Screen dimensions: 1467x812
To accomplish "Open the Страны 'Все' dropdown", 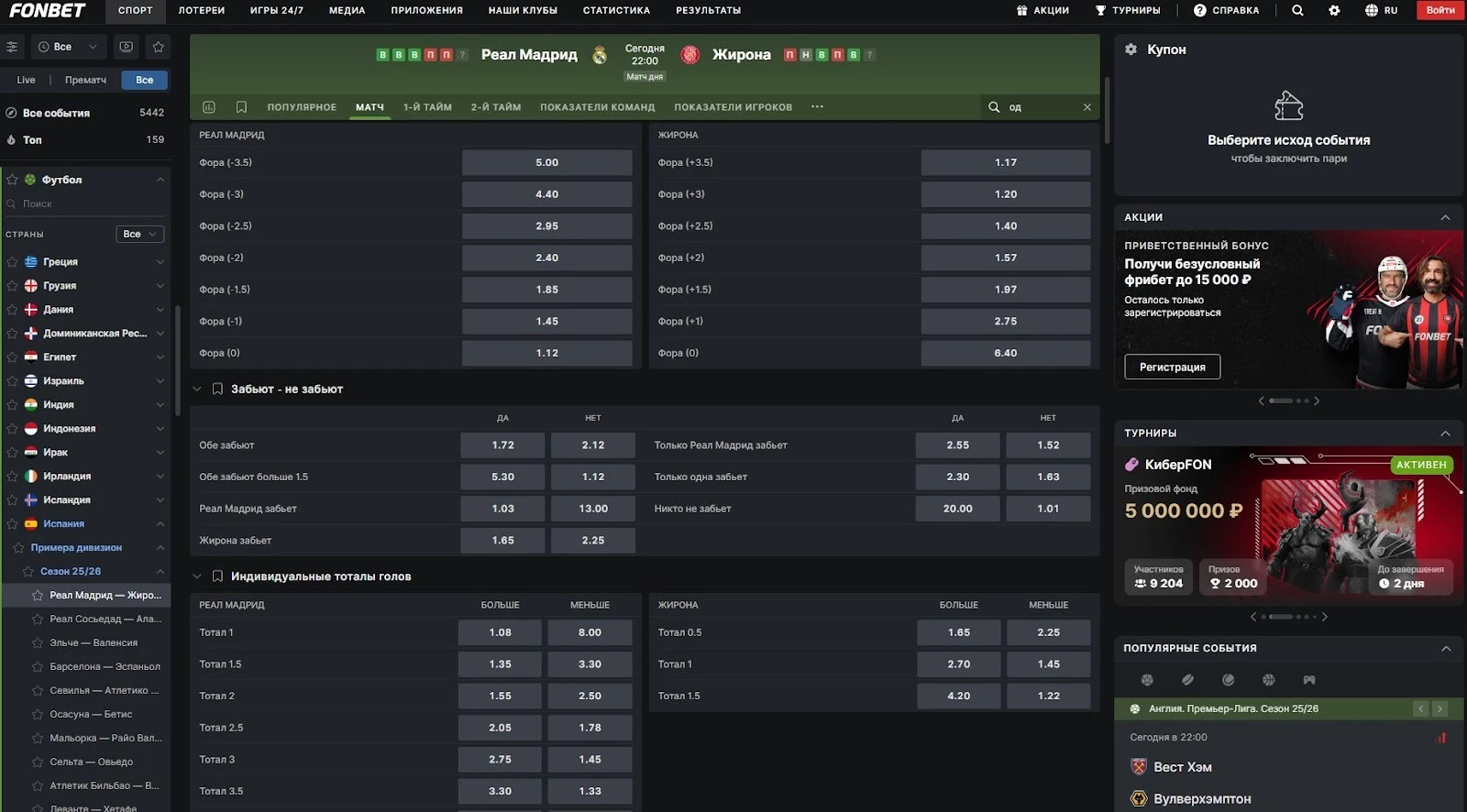I will pyautogui.click(x=139, y=234).
